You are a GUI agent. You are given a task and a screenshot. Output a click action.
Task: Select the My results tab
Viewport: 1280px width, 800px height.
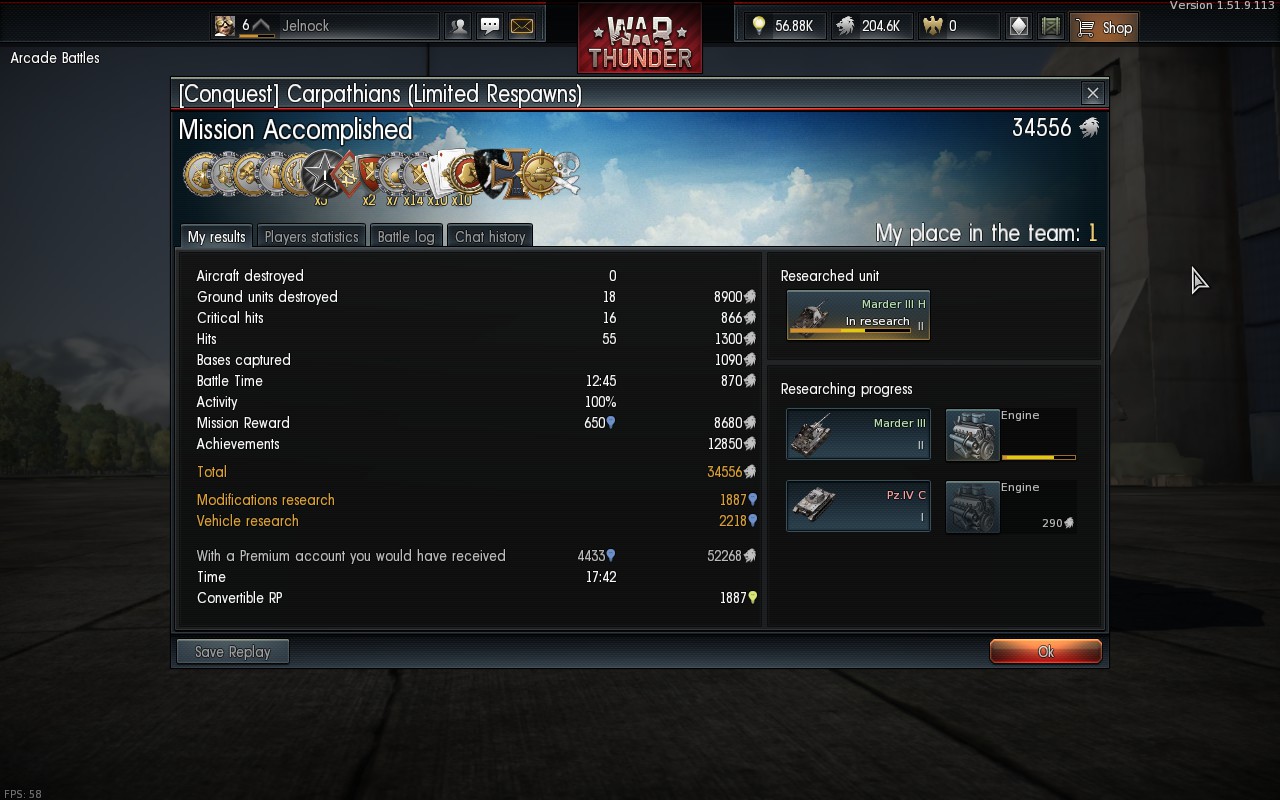[216, 236]
